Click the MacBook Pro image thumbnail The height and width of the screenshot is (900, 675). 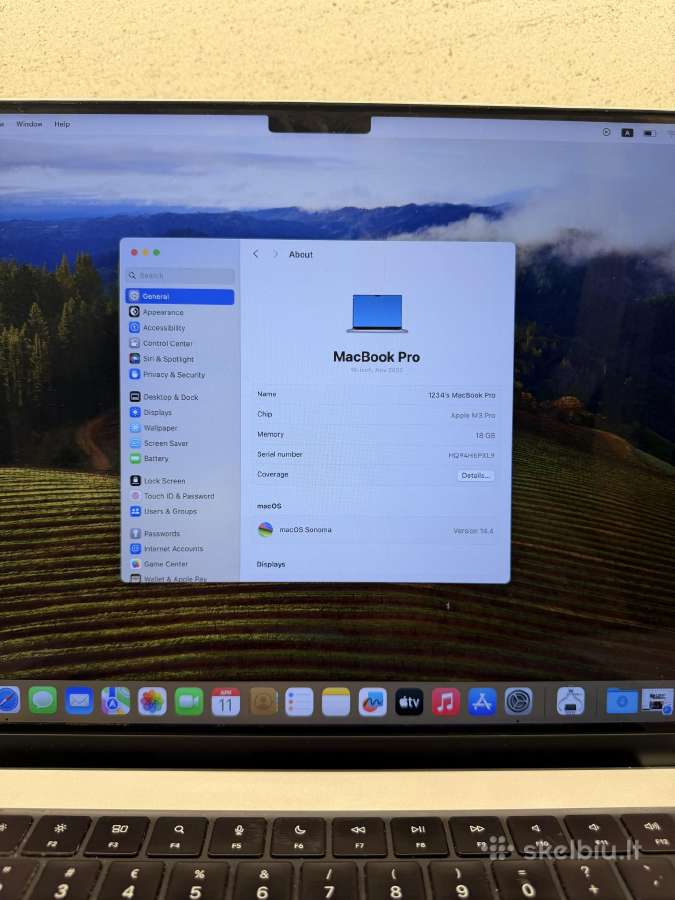click(x=377, y=313)
